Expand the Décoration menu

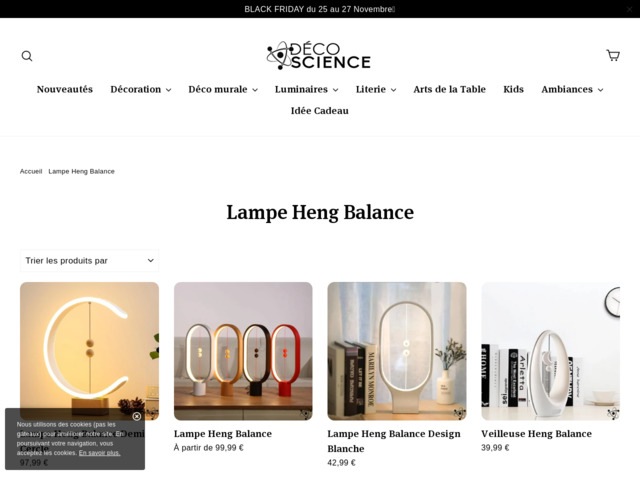(x=140, y=89)
